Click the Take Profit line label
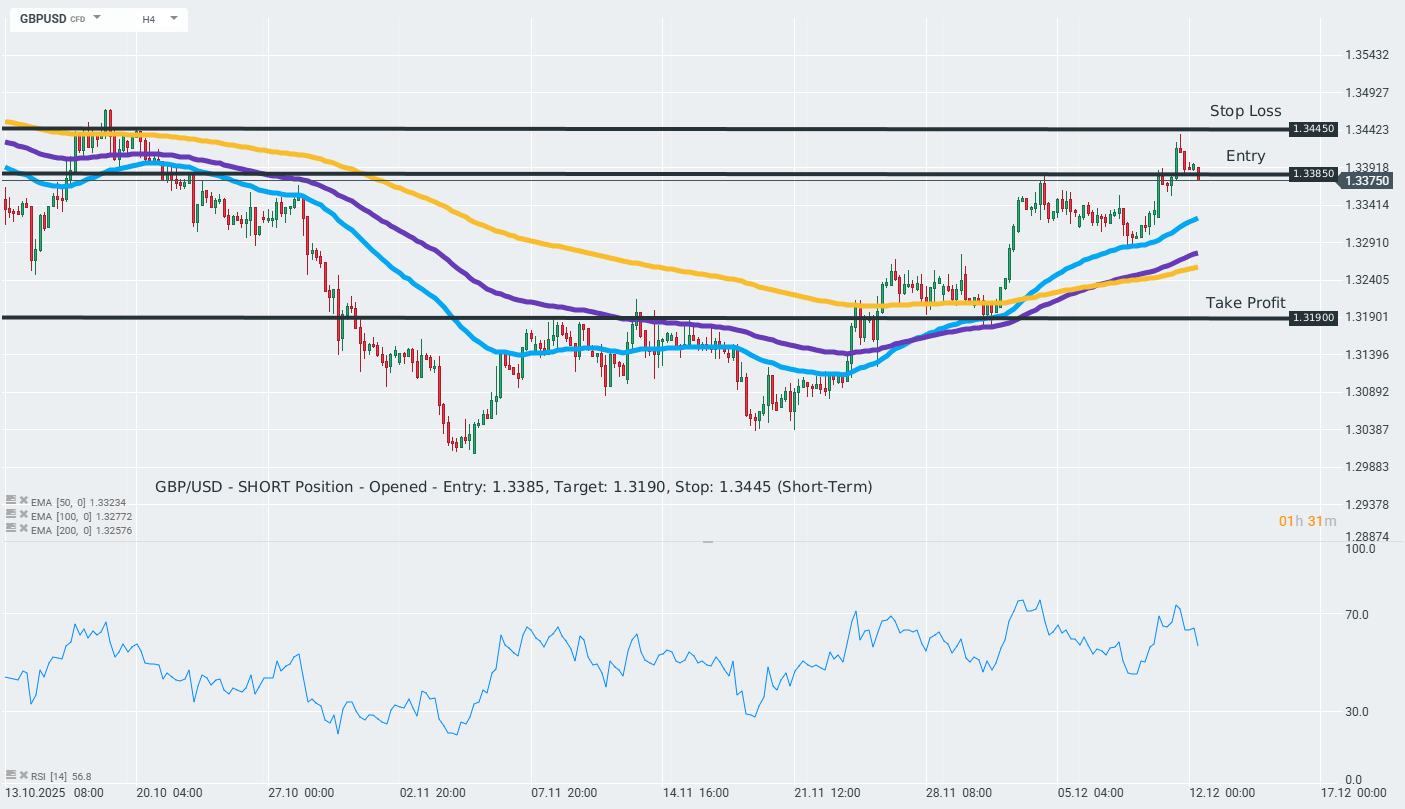 point(1245,302)
